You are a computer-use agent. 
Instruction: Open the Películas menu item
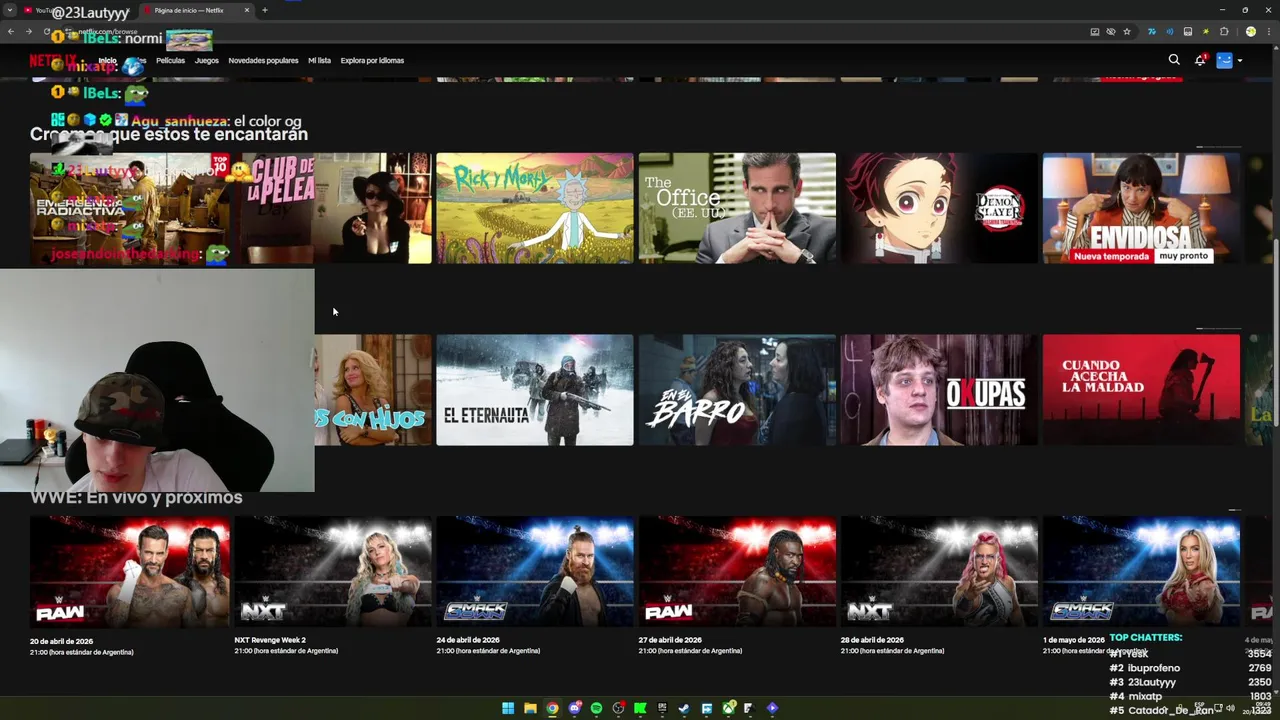(170, 60)
